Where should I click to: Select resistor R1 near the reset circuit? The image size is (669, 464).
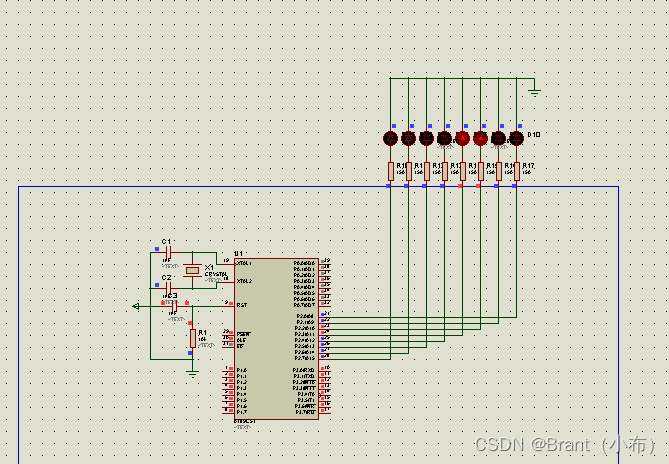click(x=193, y=338)
